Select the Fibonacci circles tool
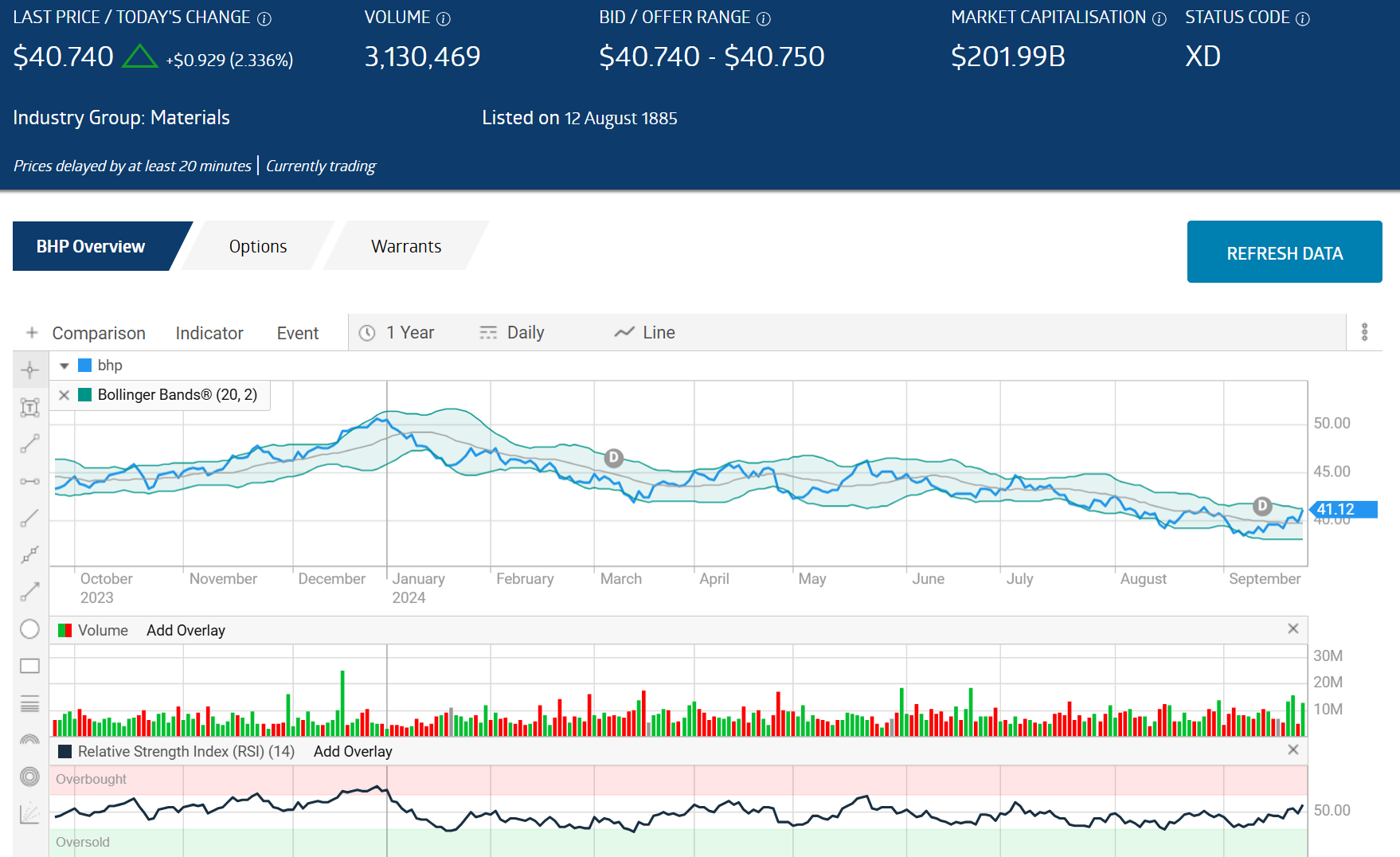This screenshot has height=857, width=1400. tap(29, 777)
